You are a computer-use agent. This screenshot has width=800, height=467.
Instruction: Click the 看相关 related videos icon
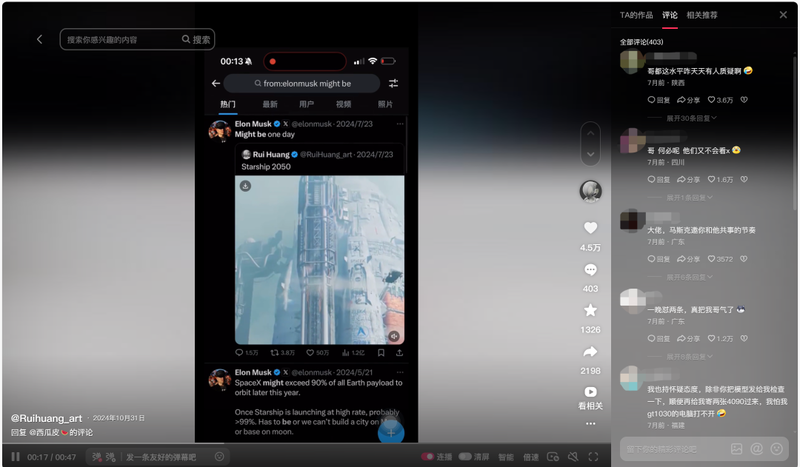tap(590, 392)
